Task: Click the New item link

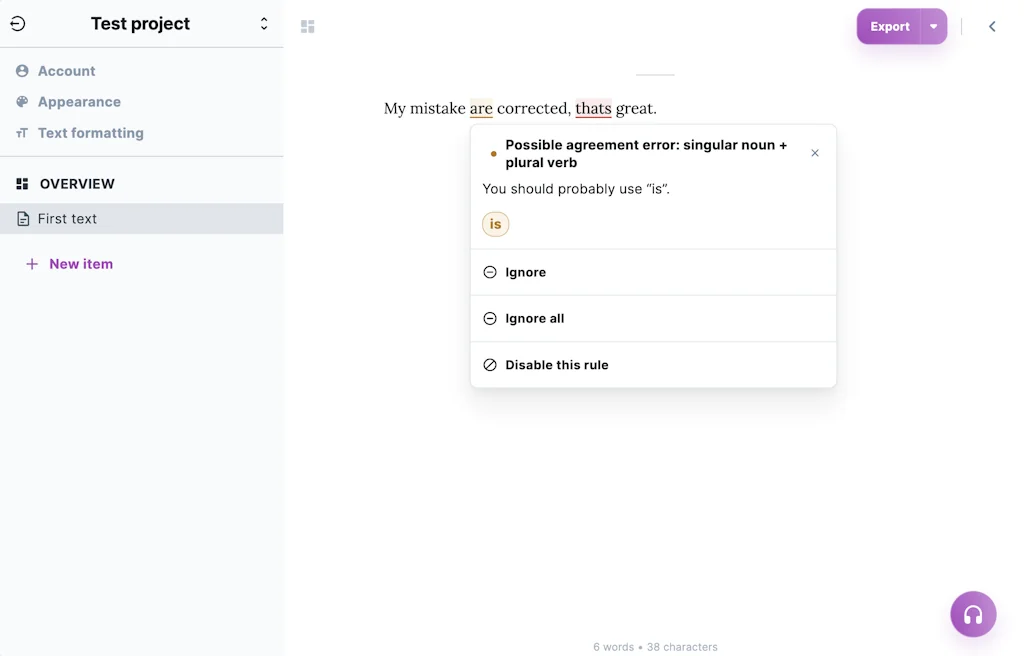Action: click(x=81, y=263)
